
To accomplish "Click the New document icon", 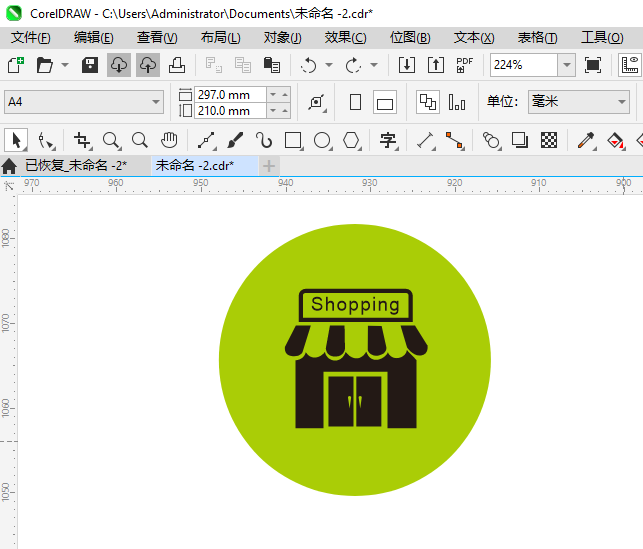I will pyautogui.click(x=16, y=65).
